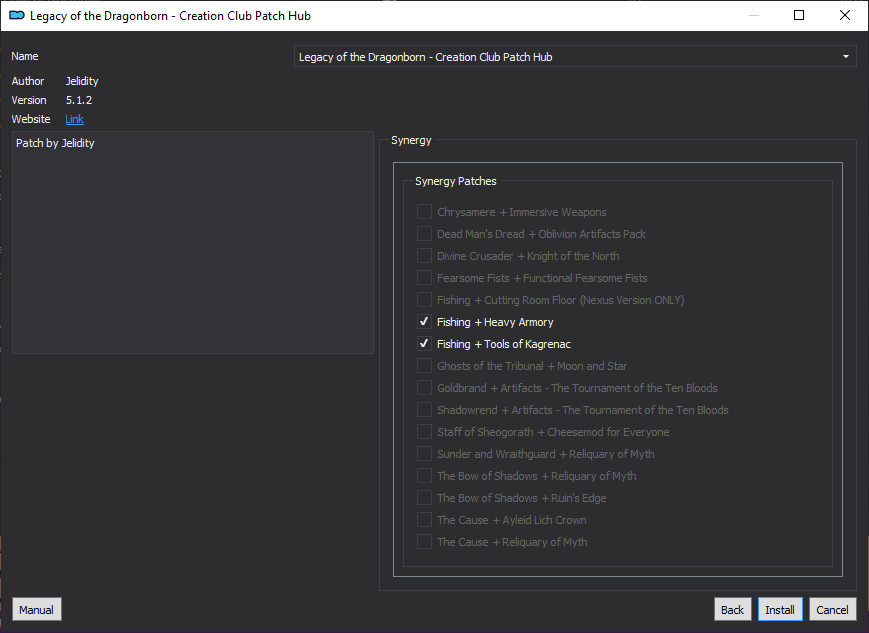Click the app icon in title bar
The height and width of the screenshot is (633, 869).
(x=16, y=16)
